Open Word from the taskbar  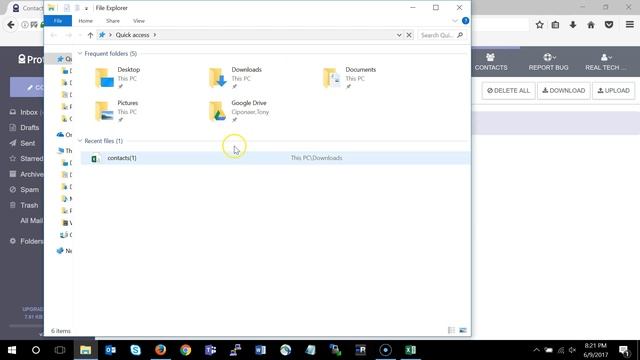pyautogui.click(x=260, y=350)
